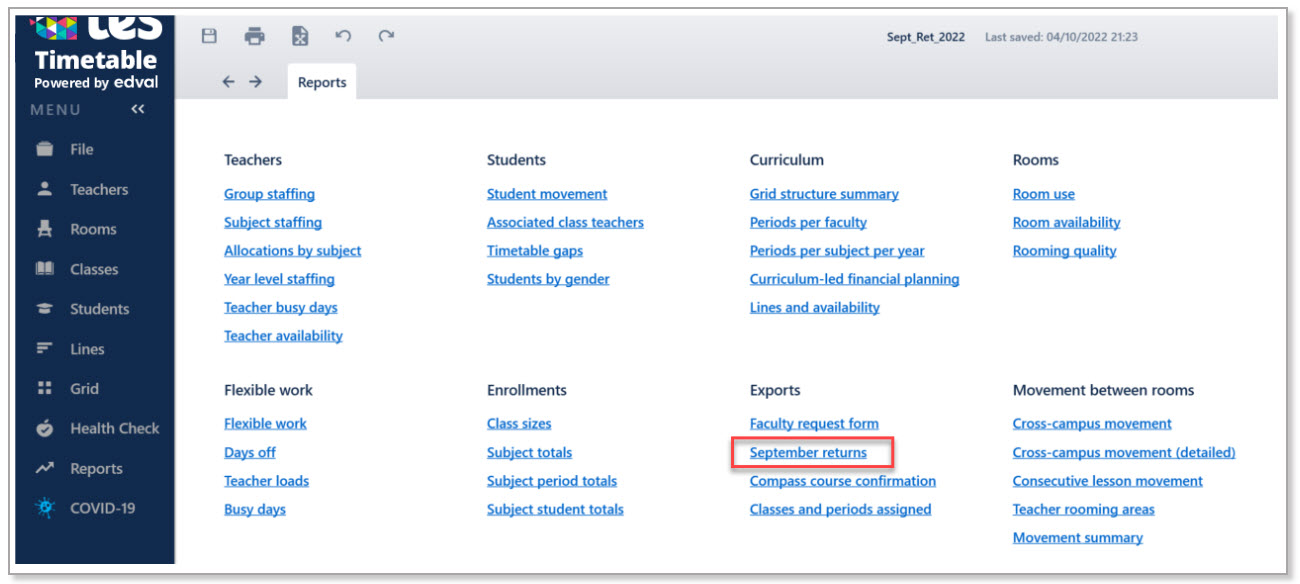
Task: Open Curriculum-led financial planning report
Action: 854,279
